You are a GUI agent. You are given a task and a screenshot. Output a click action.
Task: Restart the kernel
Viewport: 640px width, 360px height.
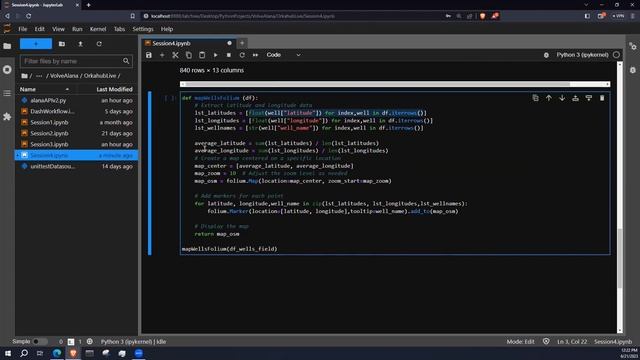tap(242, 55)
